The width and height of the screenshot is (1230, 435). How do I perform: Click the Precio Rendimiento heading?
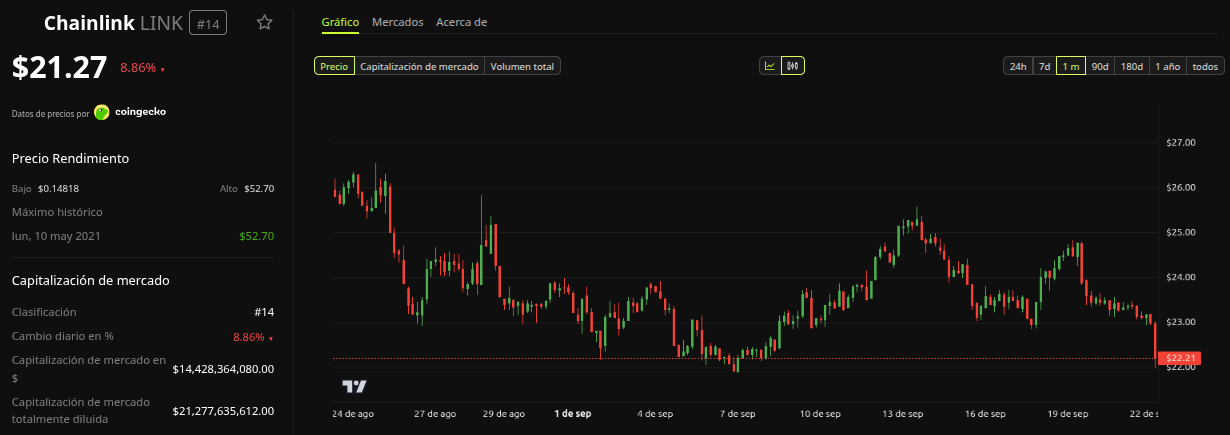[70, 158]
